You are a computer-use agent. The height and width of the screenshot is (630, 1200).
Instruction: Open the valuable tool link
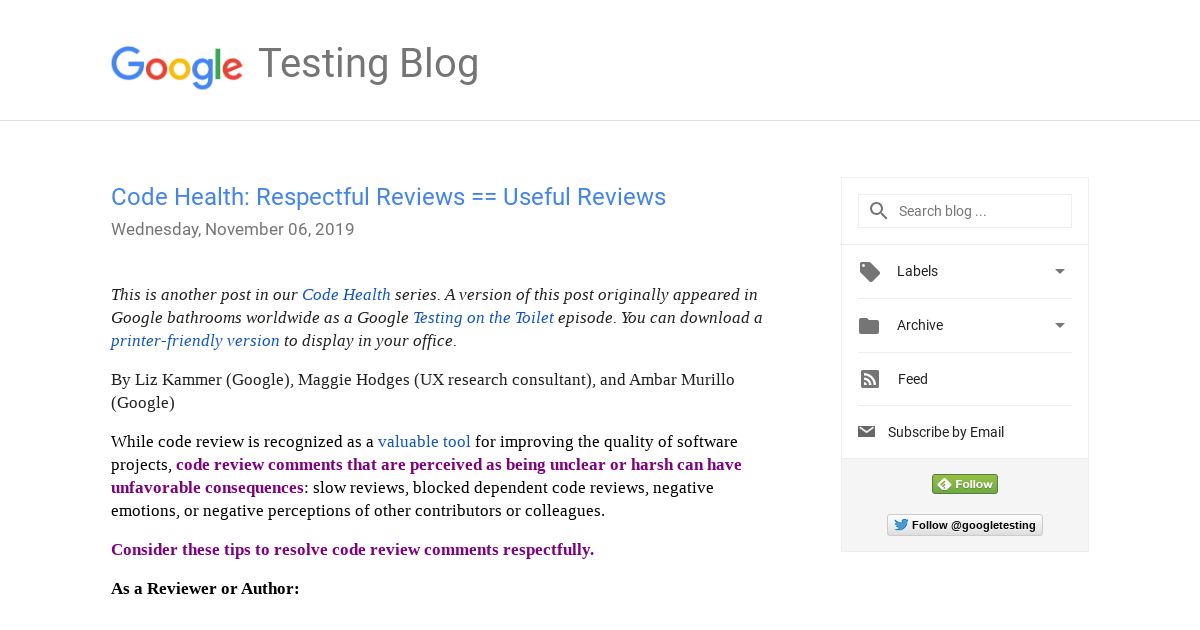click(x=424, y=441)
